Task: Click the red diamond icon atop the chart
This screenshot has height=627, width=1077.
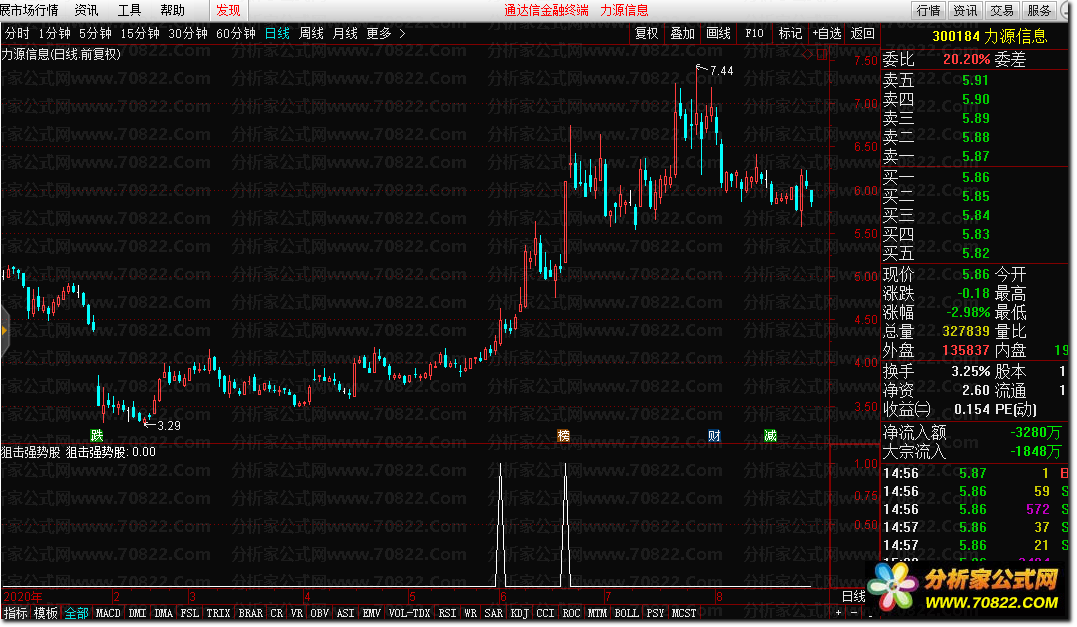Action: [807, 54]
